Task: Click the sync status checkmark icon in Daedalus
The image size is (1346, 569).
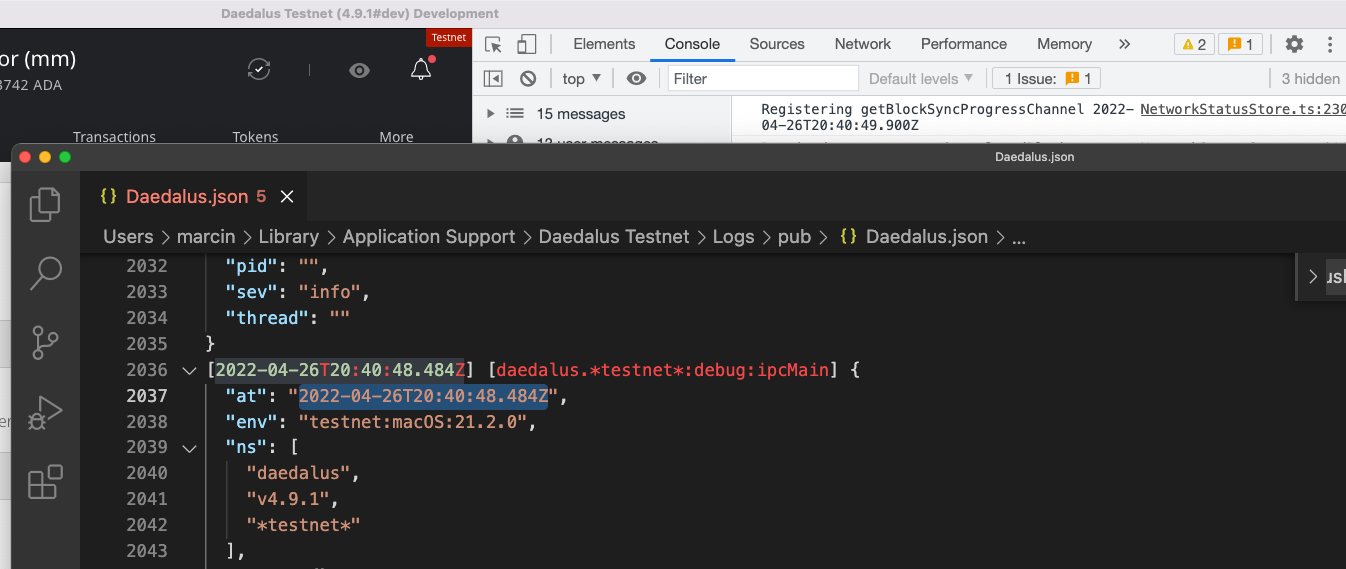Action: [x=259, y=69]
